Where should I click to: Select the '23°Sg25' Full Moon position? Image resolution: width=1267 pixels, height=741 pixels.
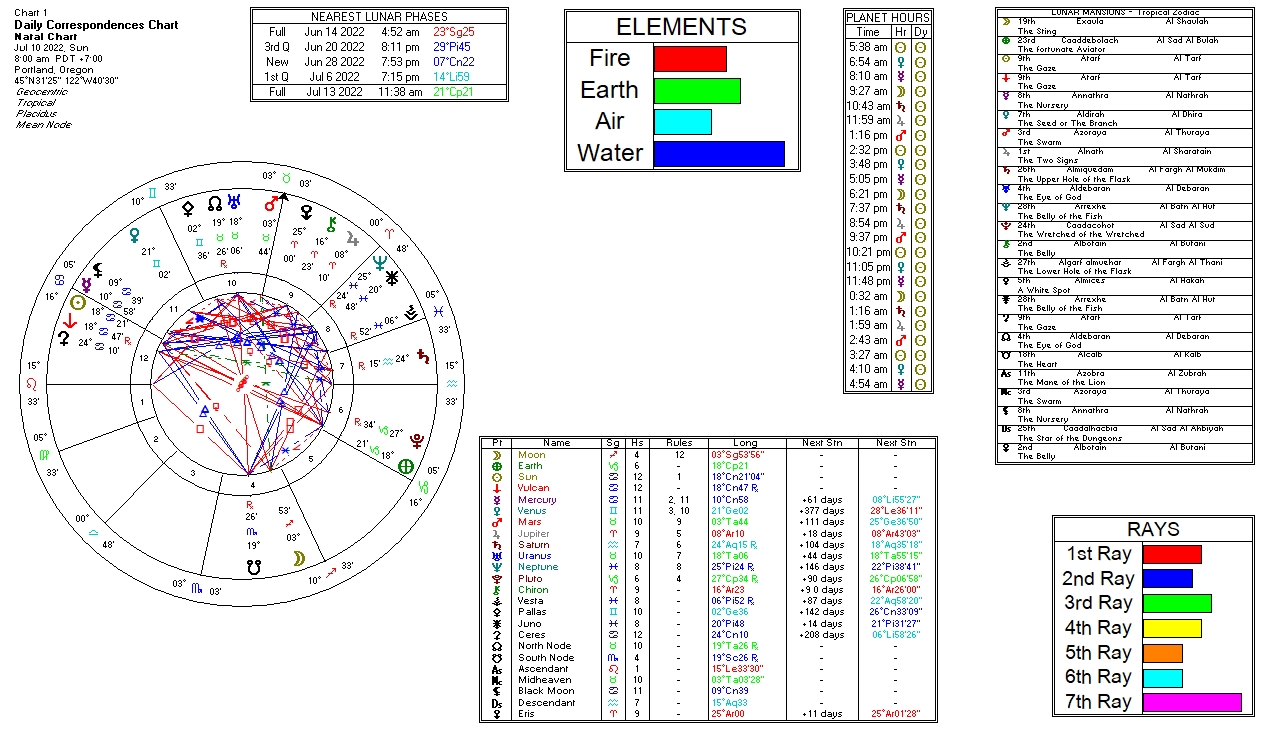(x=454, y=32)
